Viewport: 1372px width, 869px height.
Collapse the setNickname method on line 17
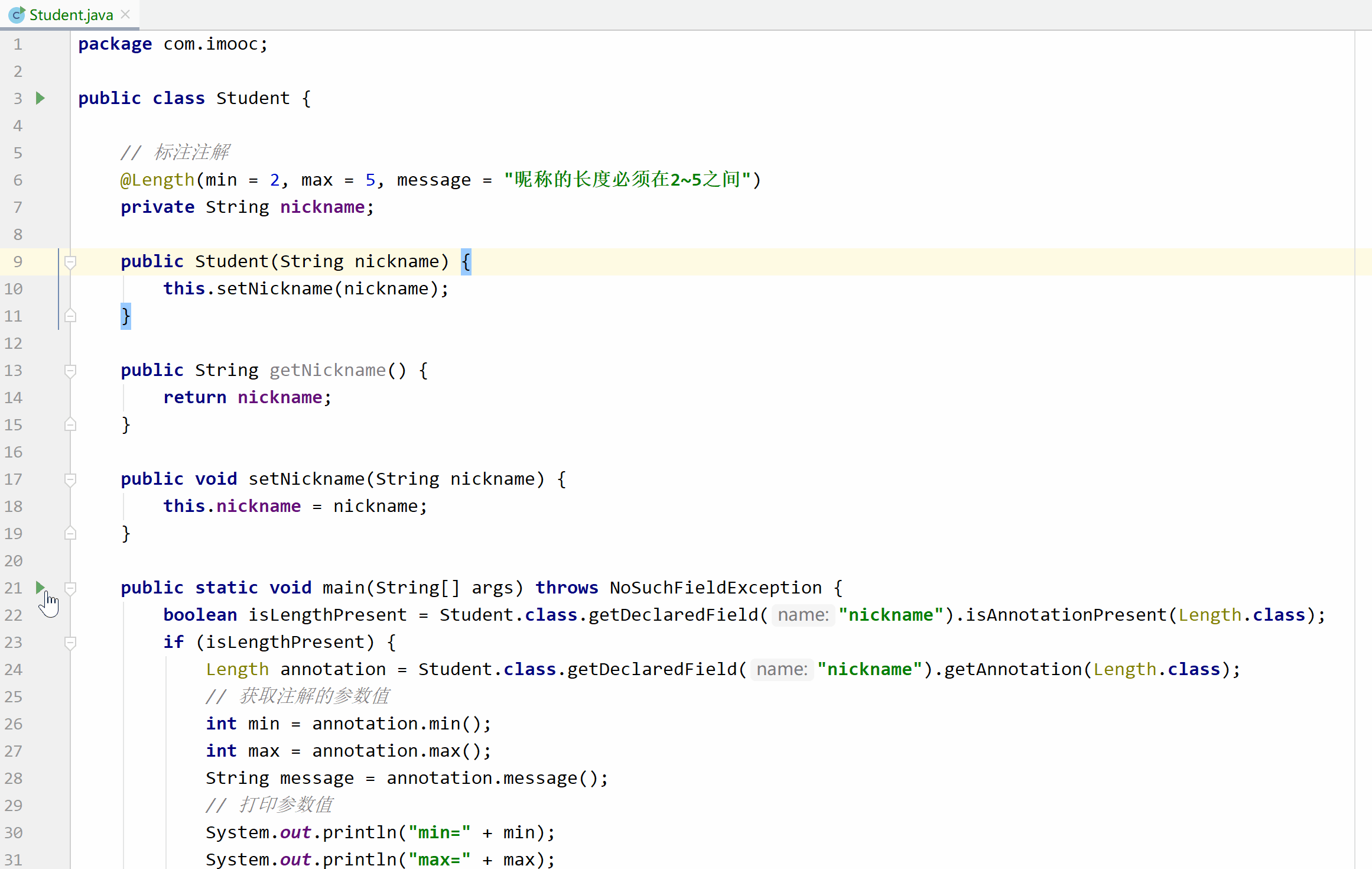tap(70, 479)
